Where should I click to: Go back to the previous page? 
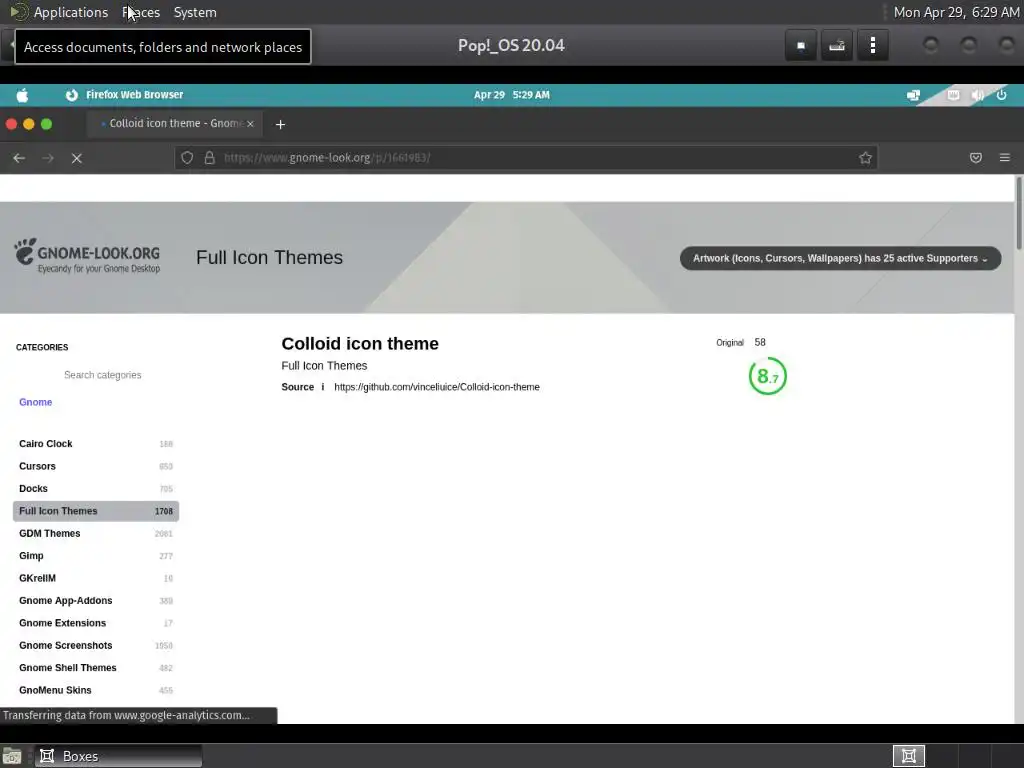point(19,158)
